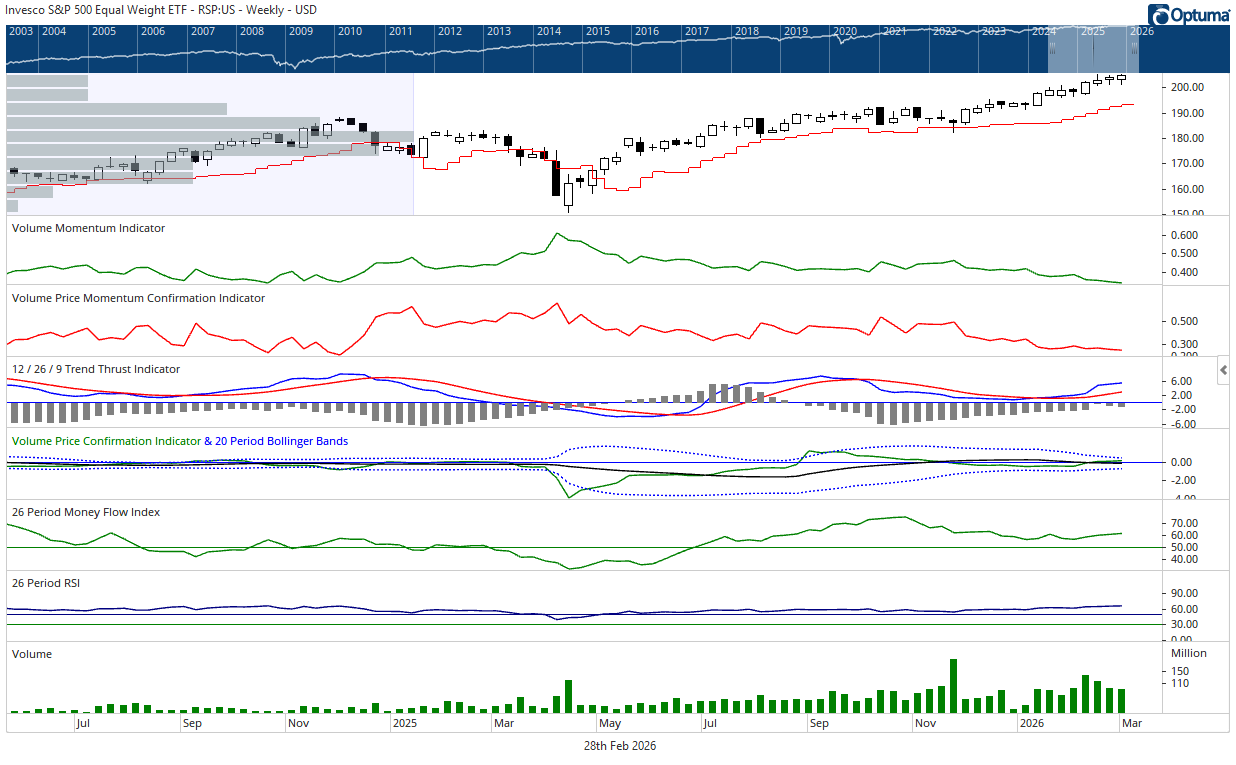Screen dimensions: 1236x765
Task: Click the 2025 label on the date axis
Action: coord(404,721)
